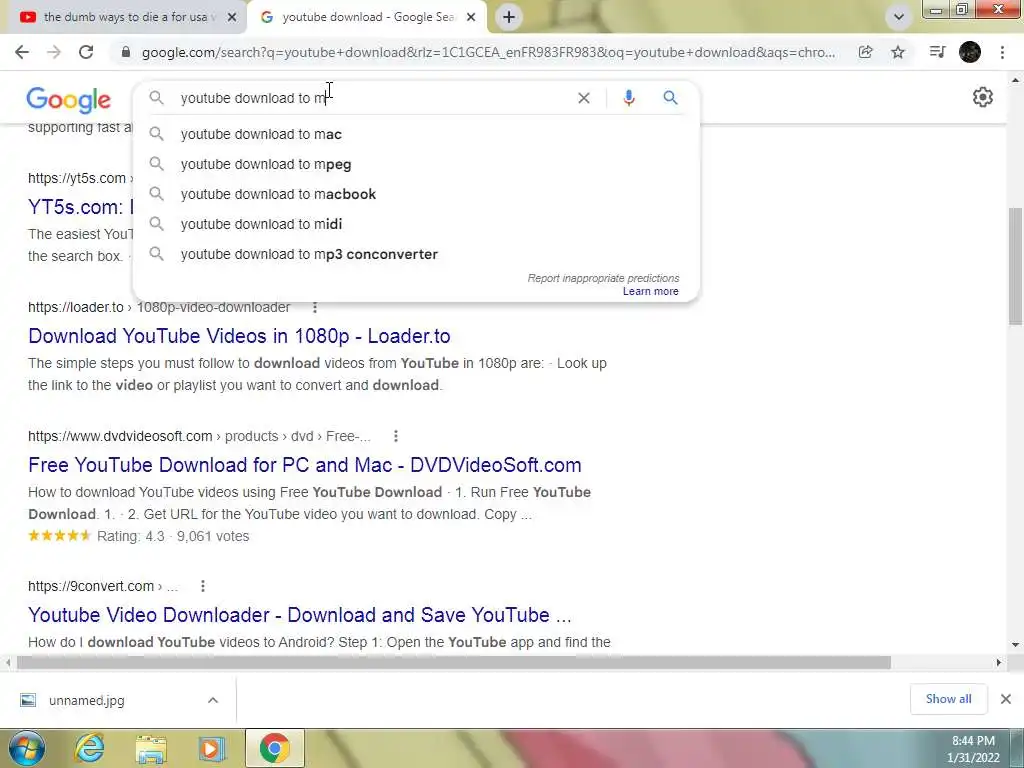The width and height of the screenshot is (1024, 768).
Task: Click the vertical scrollbar thumb
Action: pos(1016,266)
